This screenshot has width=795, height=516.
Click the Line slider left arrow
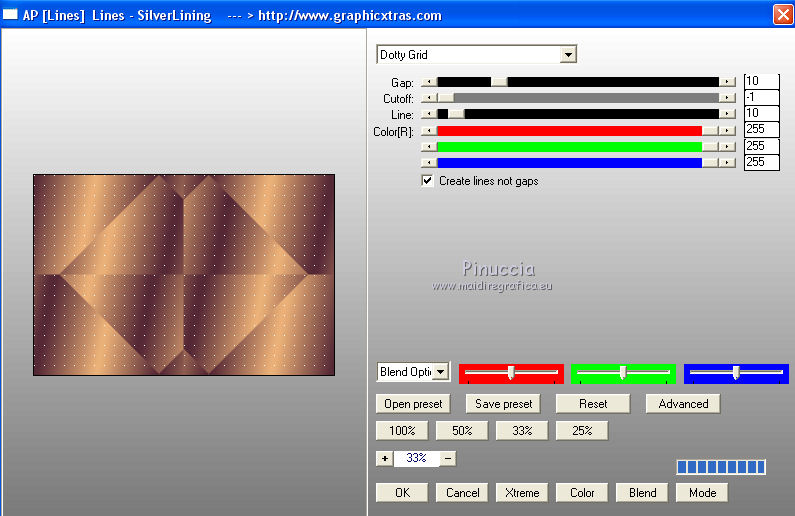click(429, 114)
